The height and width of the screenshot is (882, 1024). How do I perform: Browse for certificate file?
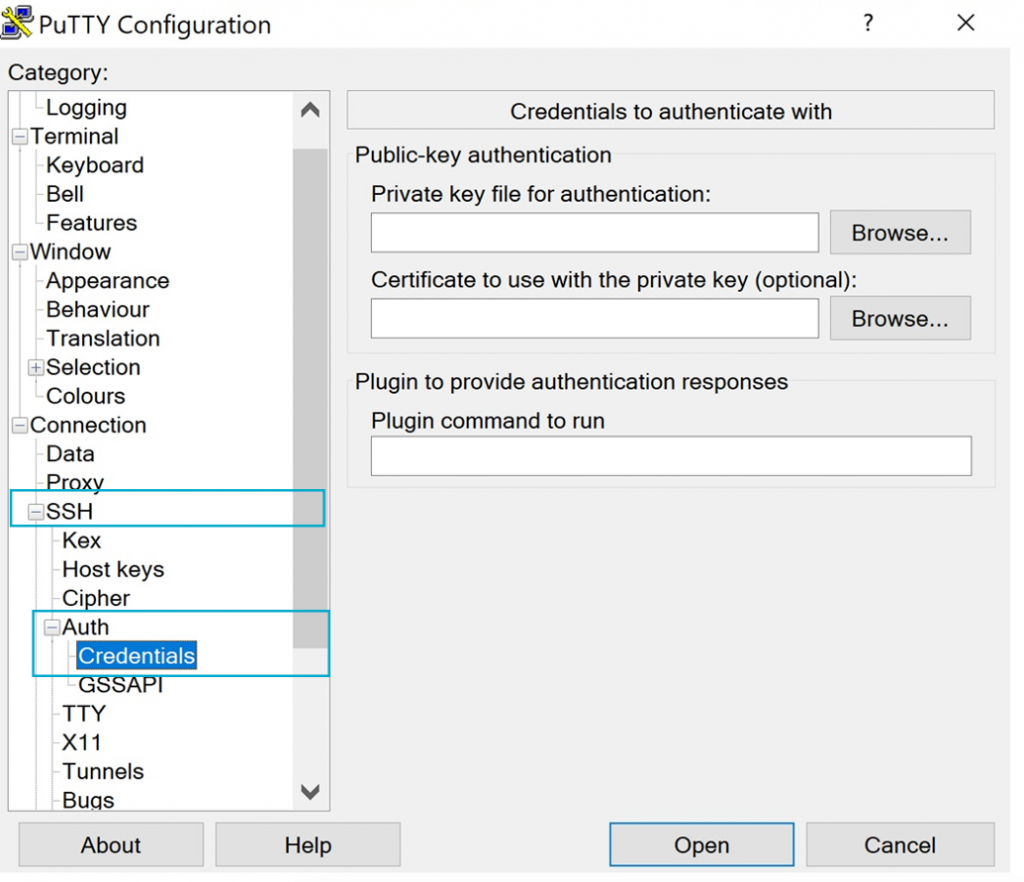click(900, 319)
